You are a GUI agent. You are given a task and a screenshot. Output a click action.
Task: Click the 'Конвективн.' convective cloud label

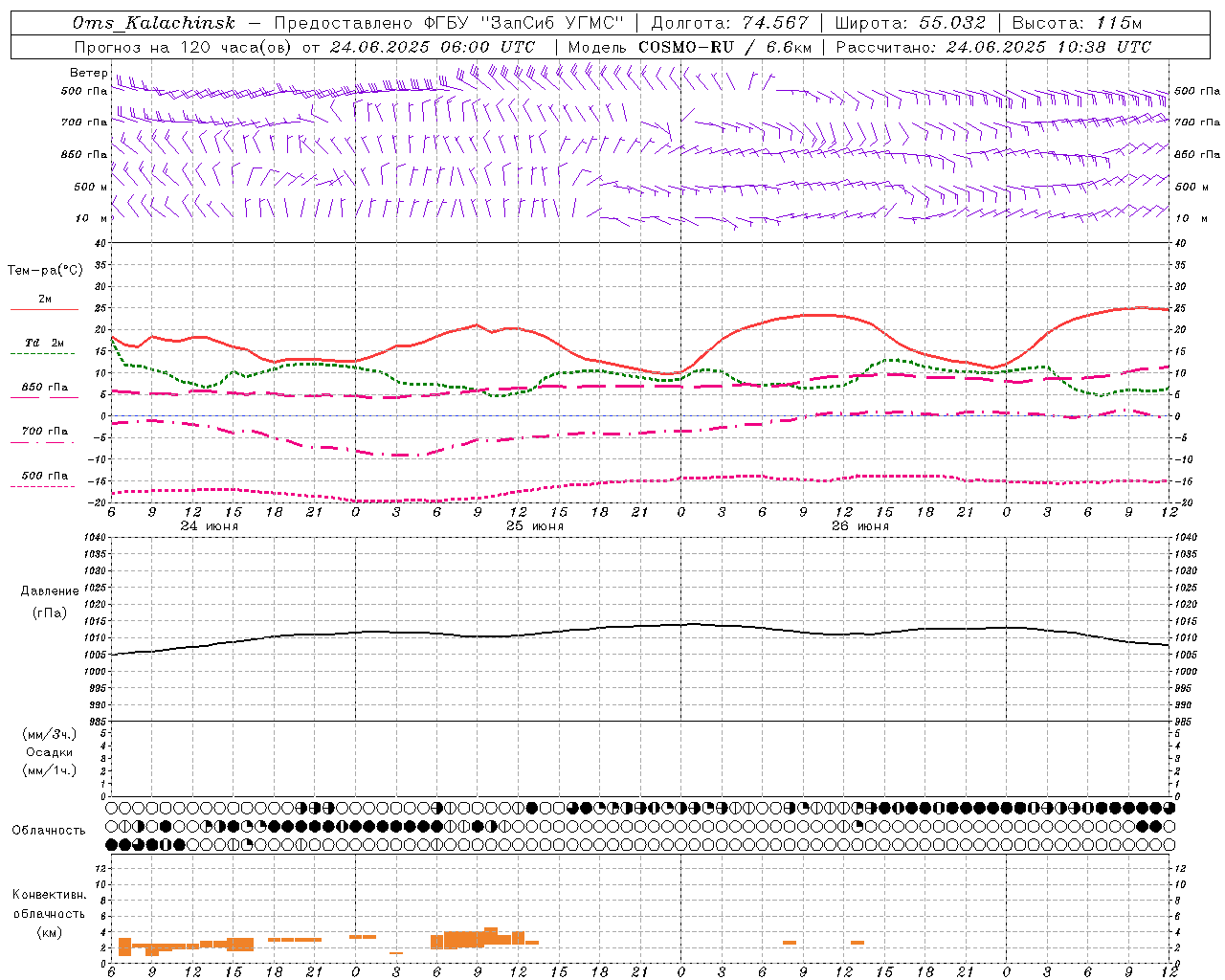(x=50, y=895)
